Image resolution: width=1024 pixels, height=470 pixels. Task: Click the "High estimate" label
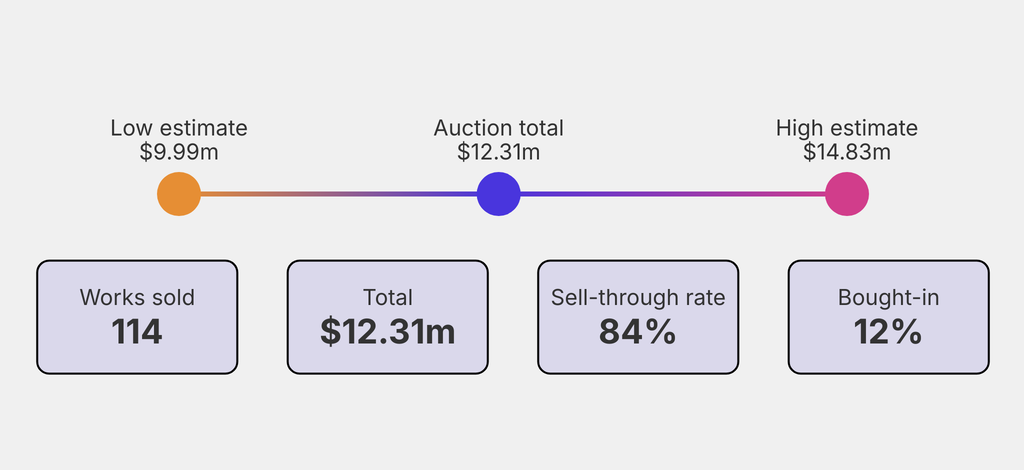point(847,128)
